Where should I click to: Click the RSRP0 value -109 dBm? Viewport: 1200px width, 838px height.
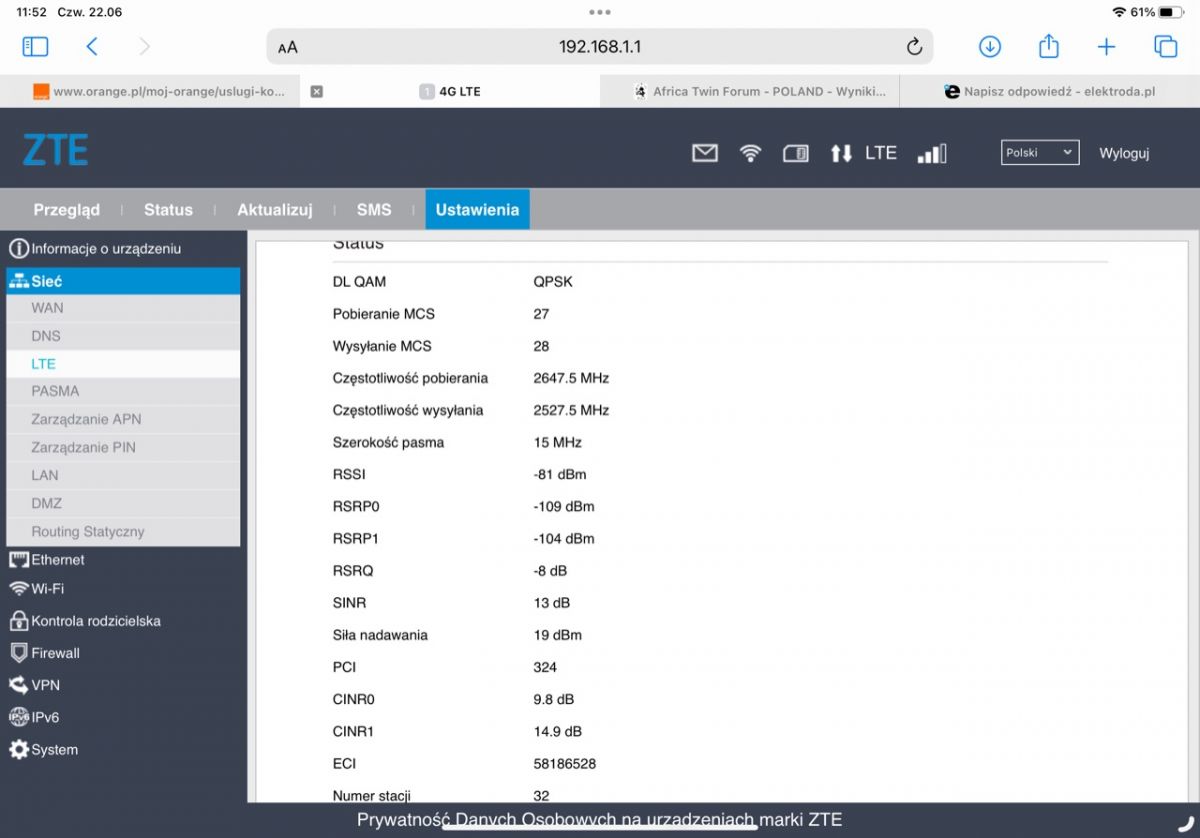(x=564, y=506)
